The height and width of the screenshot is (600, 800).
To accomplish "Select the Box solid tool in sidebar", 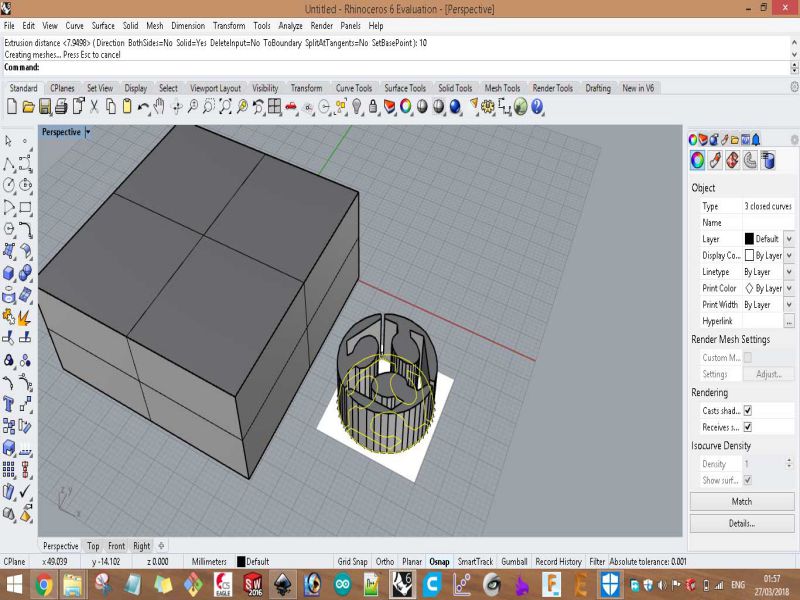I will [x=9, y=272].
